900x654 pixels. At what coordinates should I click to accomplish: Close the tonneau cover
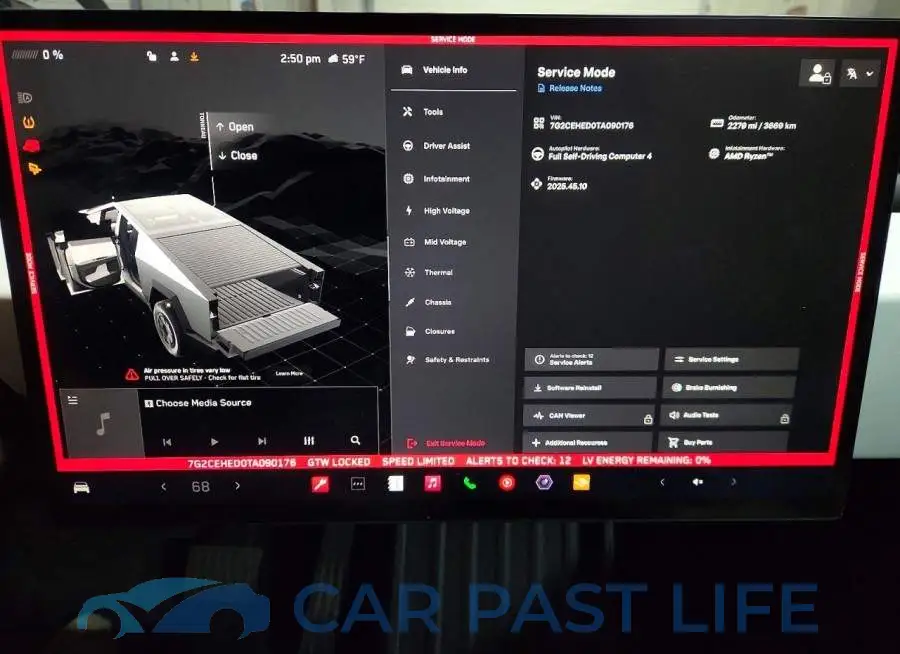[238, 156]
